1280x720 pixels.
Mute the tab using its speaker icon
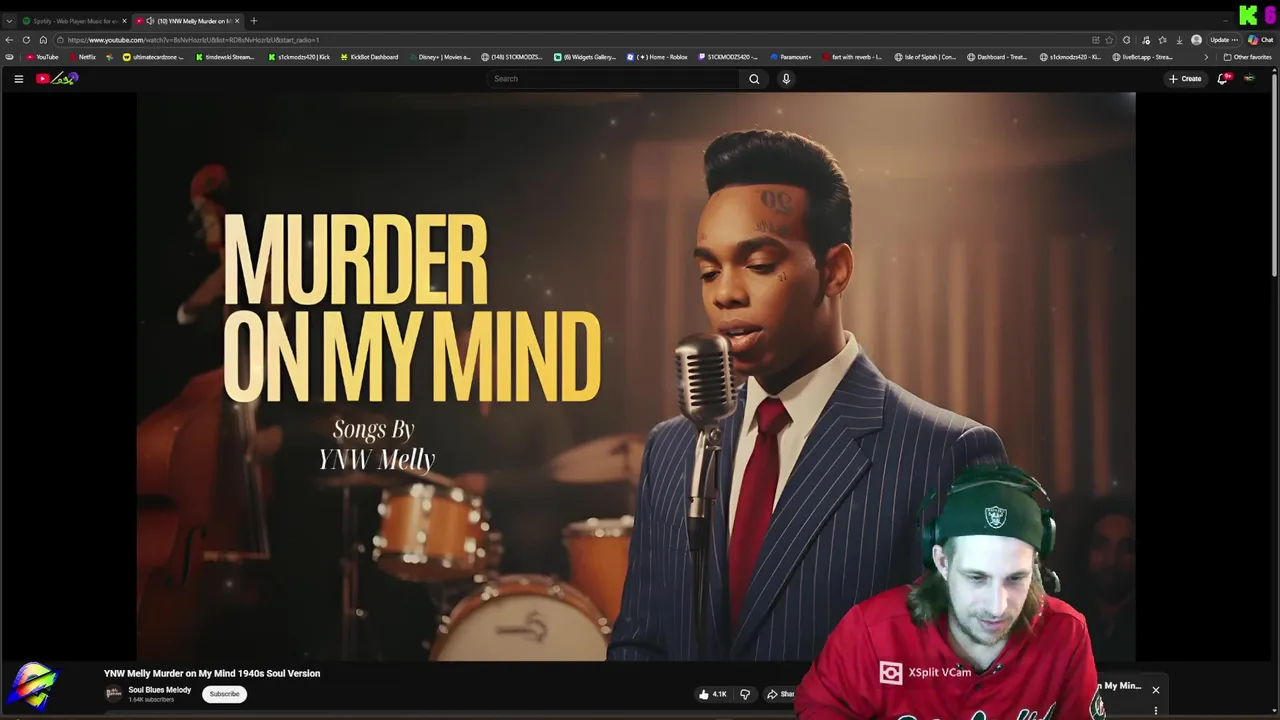150,21
